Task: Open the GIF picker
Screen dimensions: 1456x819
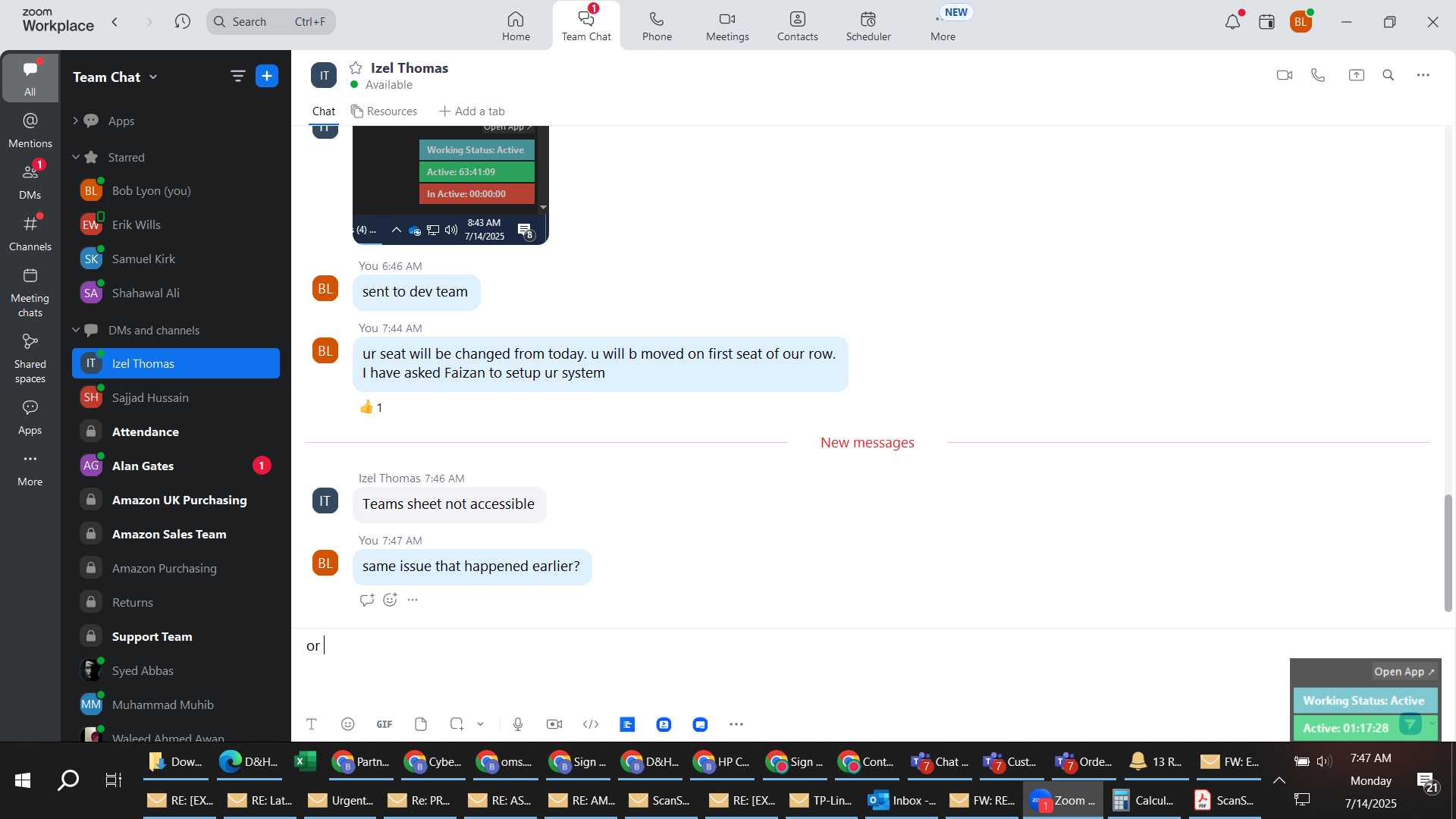Action: coord(384,724)
